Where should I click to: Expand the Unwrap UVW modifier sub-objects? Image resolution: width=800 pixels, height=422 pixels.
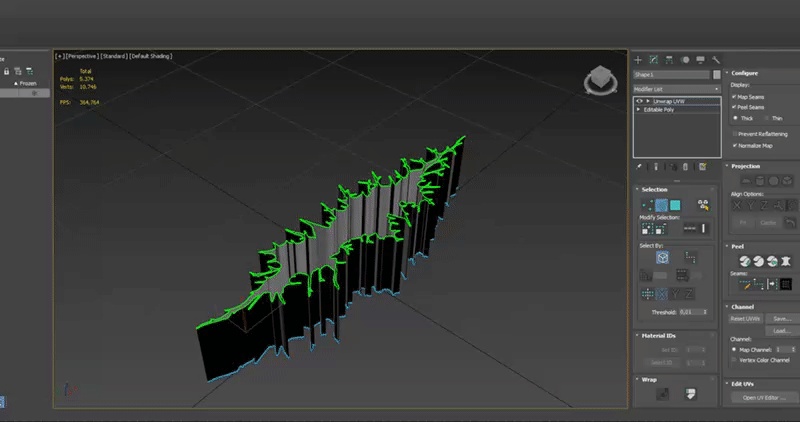648,101
